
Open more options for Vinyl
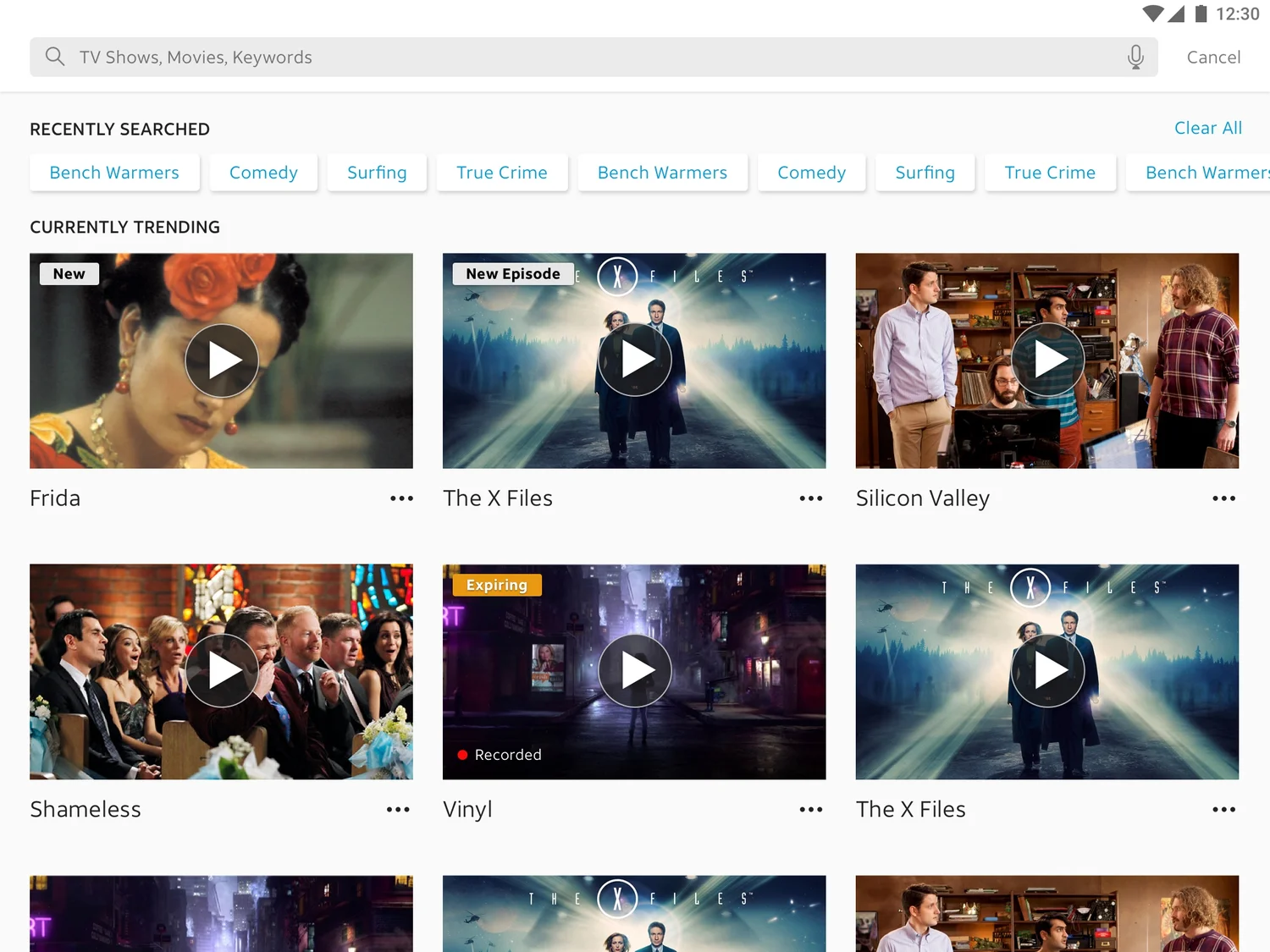pos(811,810)
